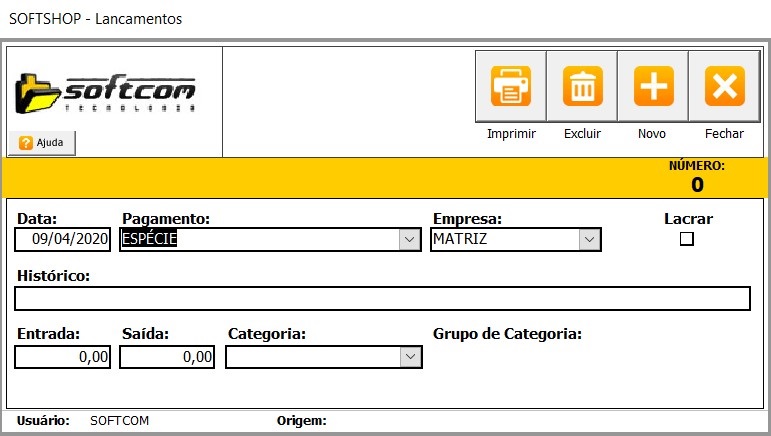Click the Excluir trash can icon
The image size is (771, 436).
click(582, 87)
